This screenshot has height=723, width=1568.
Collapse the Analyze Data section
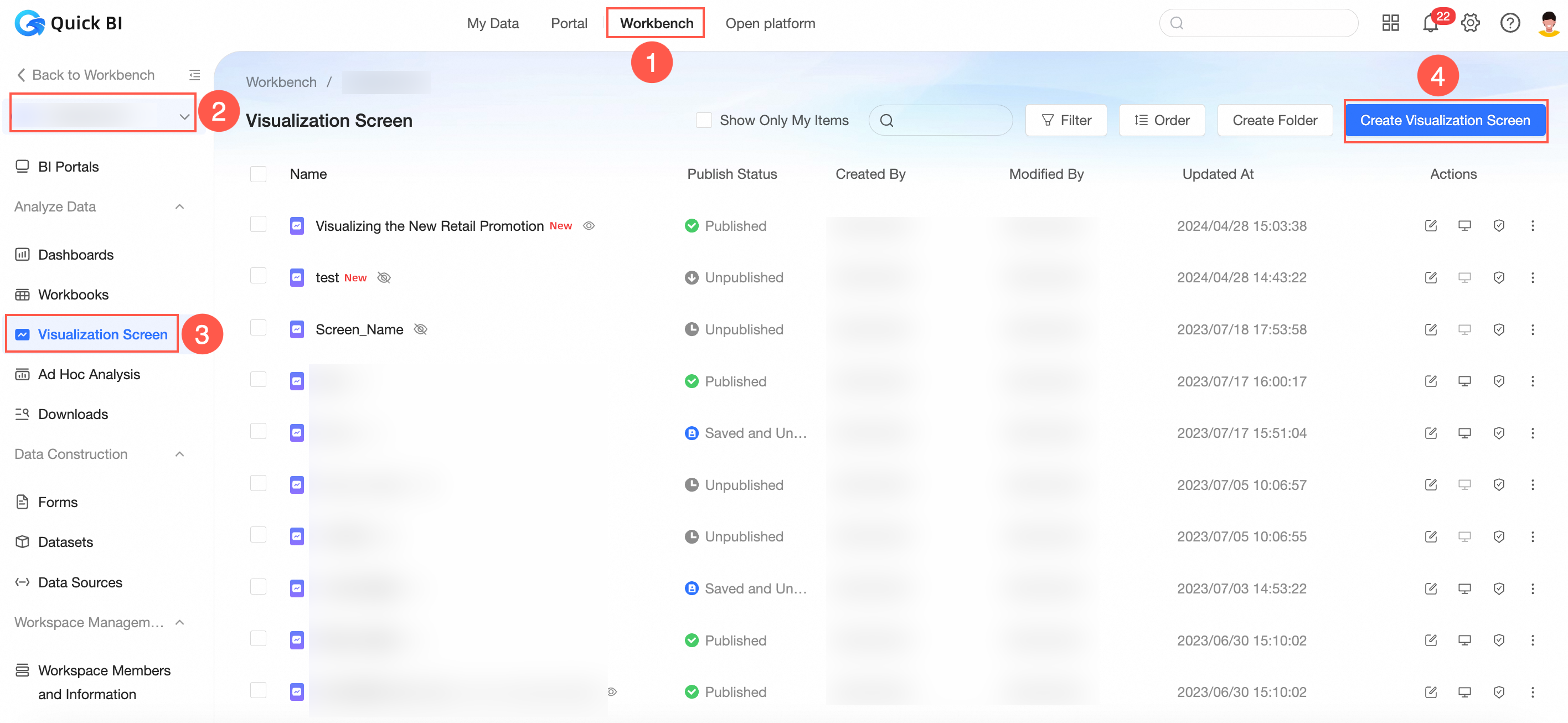click(179, 207)
